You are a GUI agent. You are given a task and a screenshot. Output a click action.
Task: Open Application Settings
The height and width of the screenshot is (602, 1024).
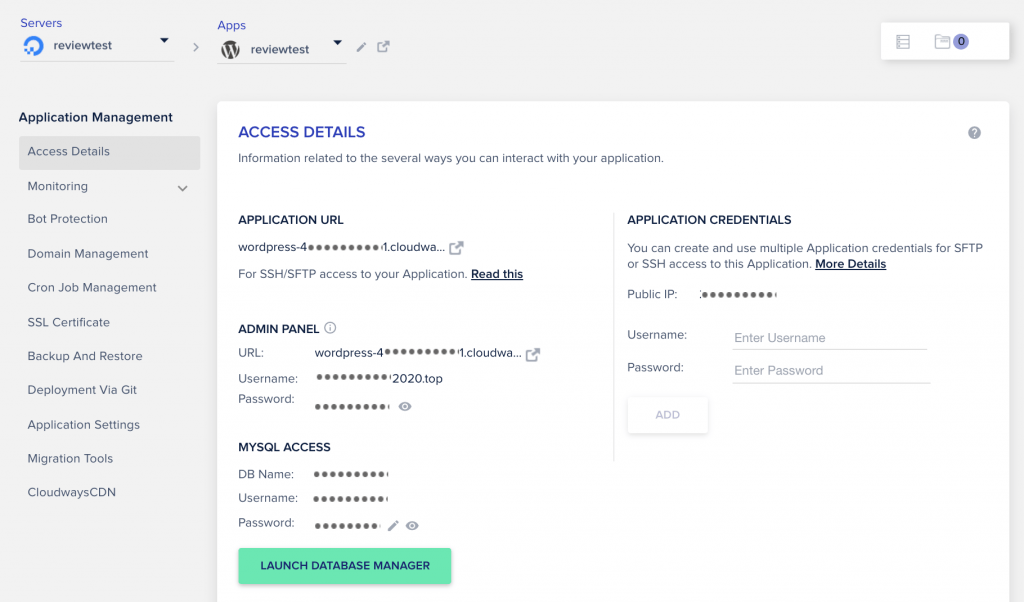pos(84,424)
